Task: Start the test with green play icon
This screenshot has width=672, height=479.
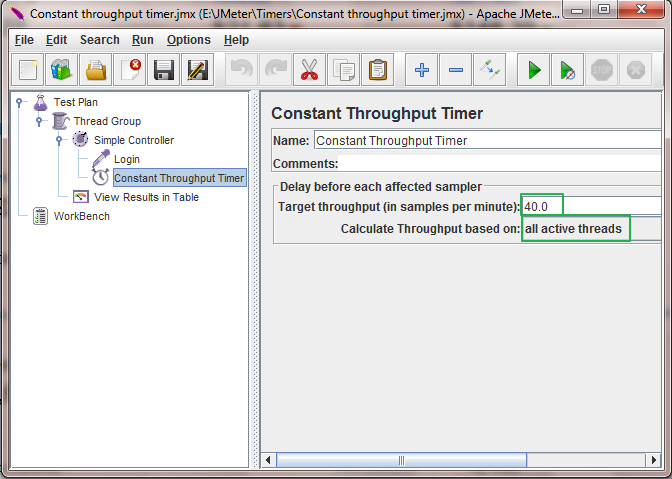Action: pos(534,69)
